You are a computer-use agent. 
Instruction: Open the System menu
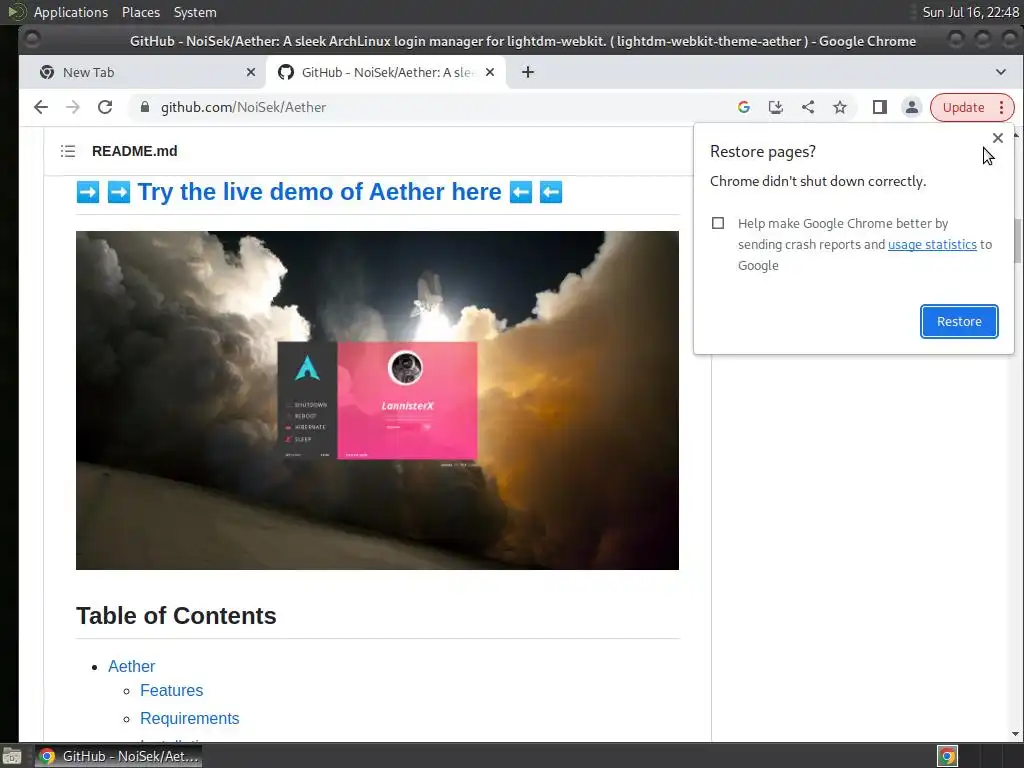click(195, 12)
